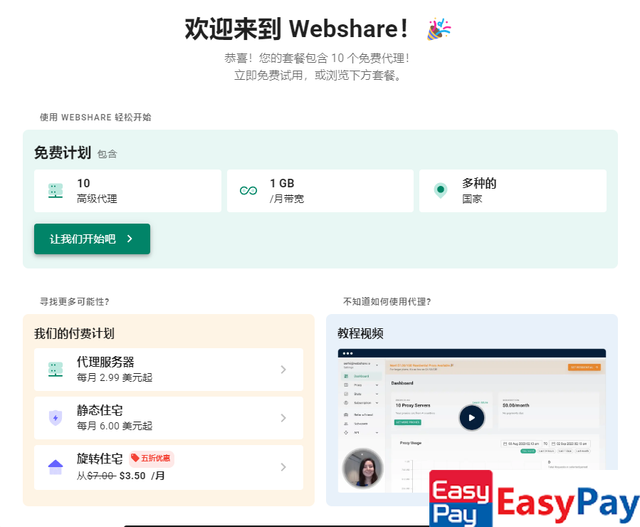The image size is (640, 527).
Task: Click the 我们的付费计划 heading
Action: 74,334
